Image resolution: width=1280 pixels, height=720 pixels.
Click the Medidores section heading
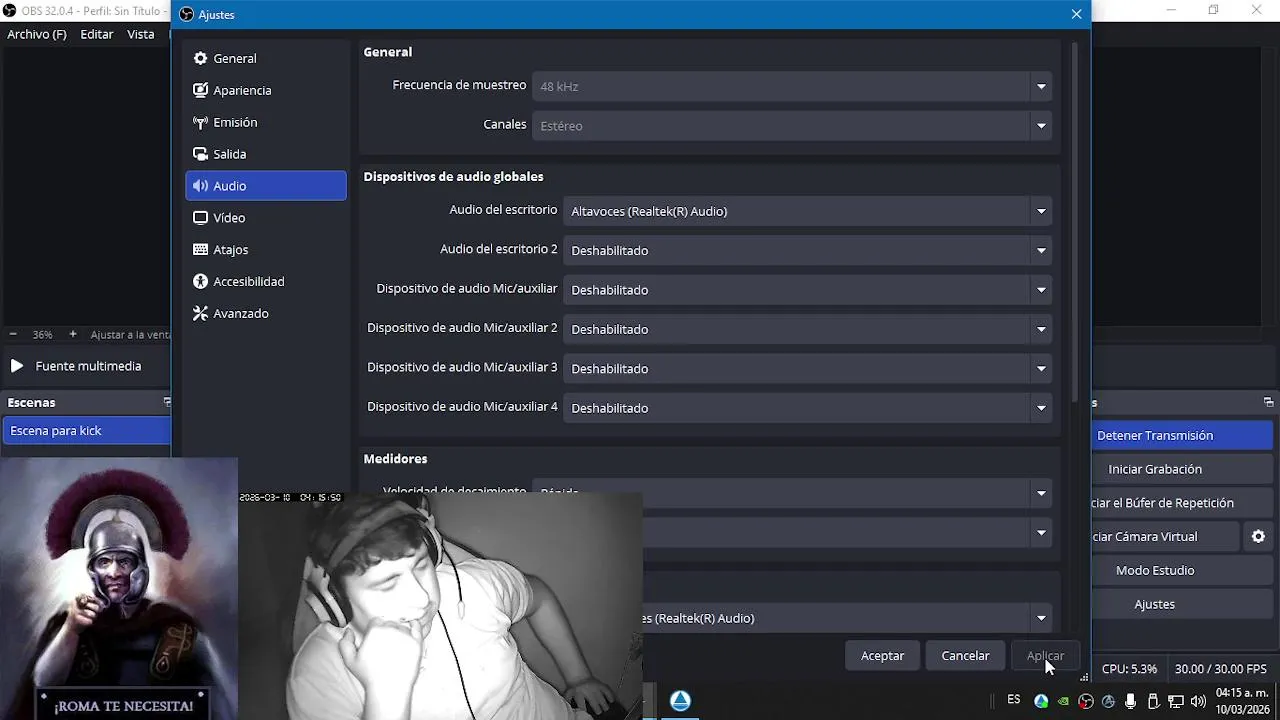click(395, 459)
